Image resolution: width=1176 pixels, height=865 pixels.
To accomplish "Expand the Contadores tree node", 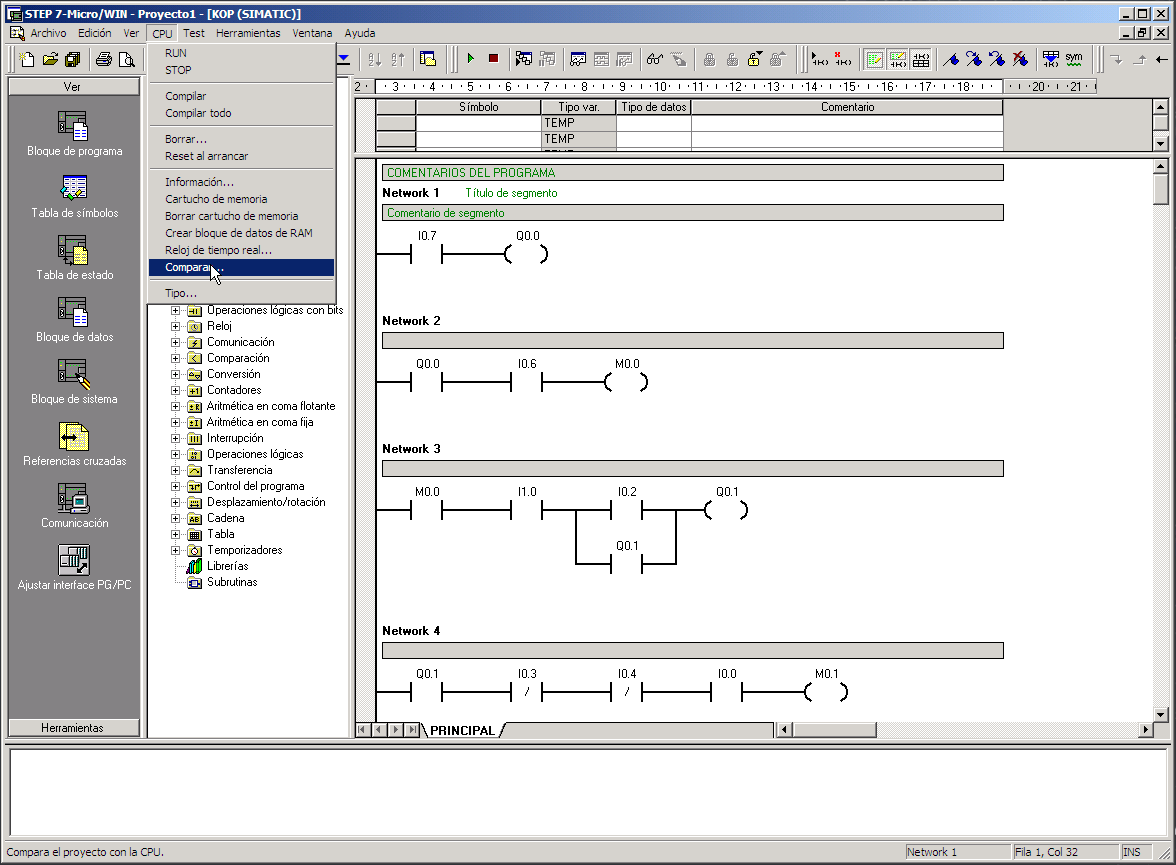I will 176,390.
